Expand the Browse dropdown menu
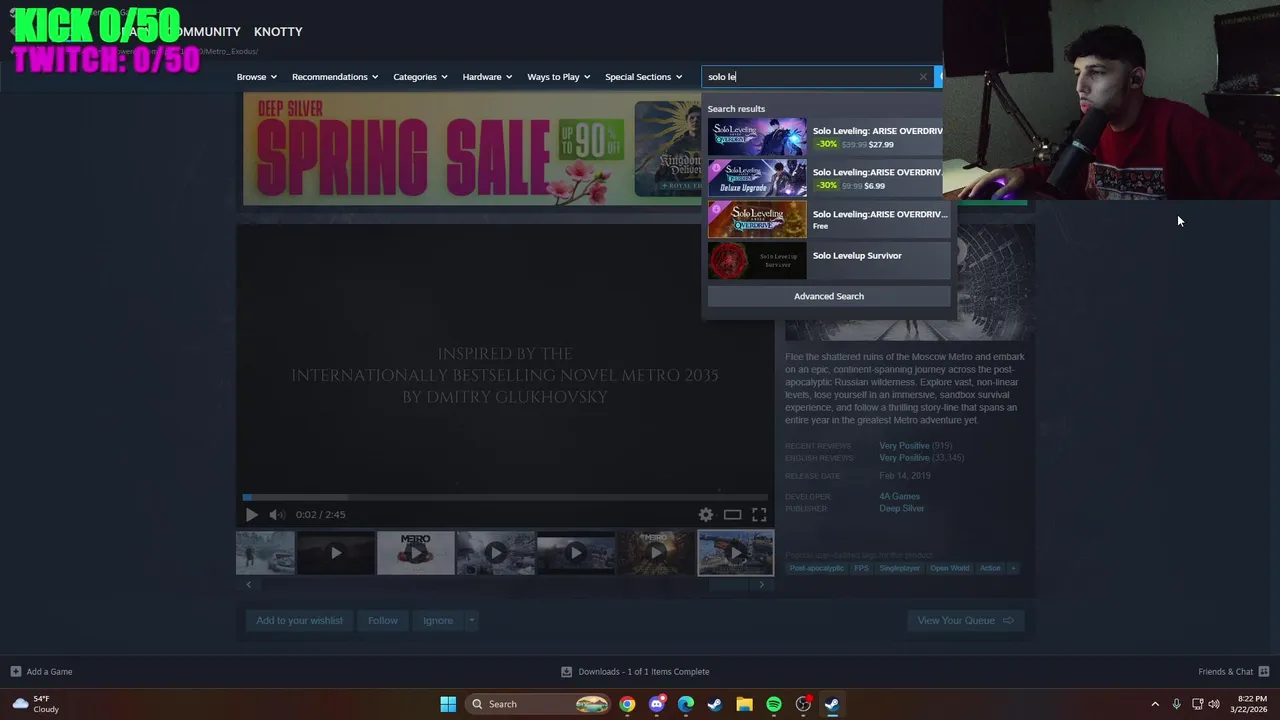This screenshot has width=1280, height=720. click(x=257, y=77)
